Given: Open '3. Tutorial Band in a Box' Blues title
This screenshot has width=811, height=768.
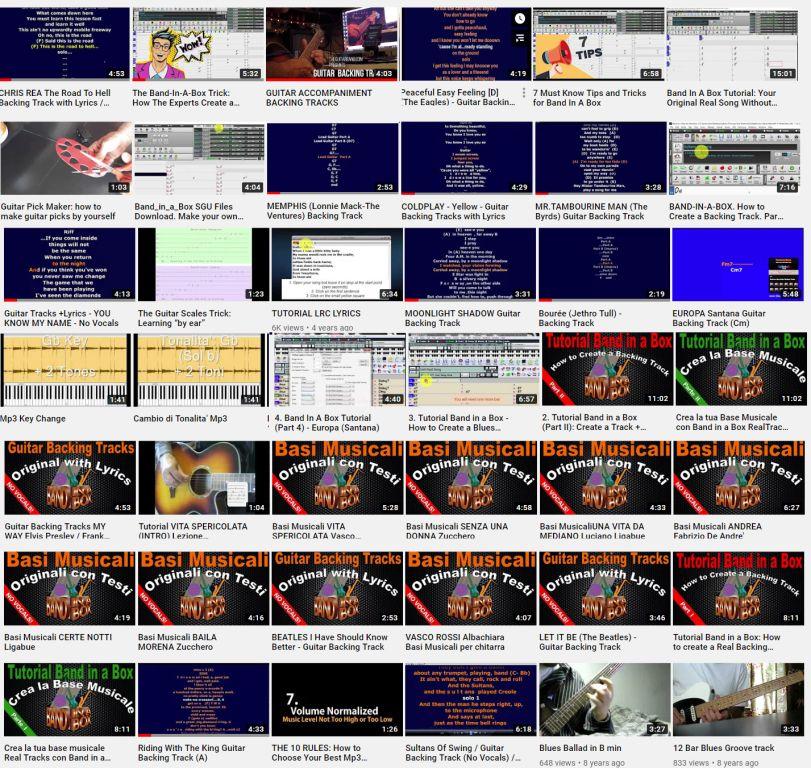Looking at the screenshot, I should pos(458,423).
